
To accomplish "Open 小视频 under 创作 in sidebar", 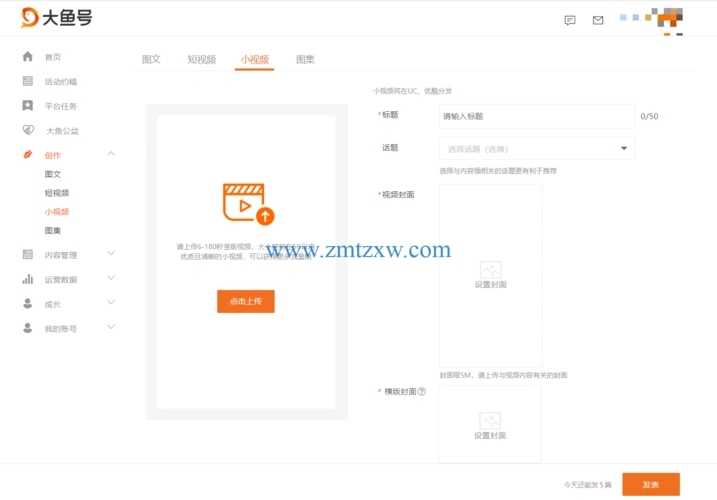I will coord(57,212).
